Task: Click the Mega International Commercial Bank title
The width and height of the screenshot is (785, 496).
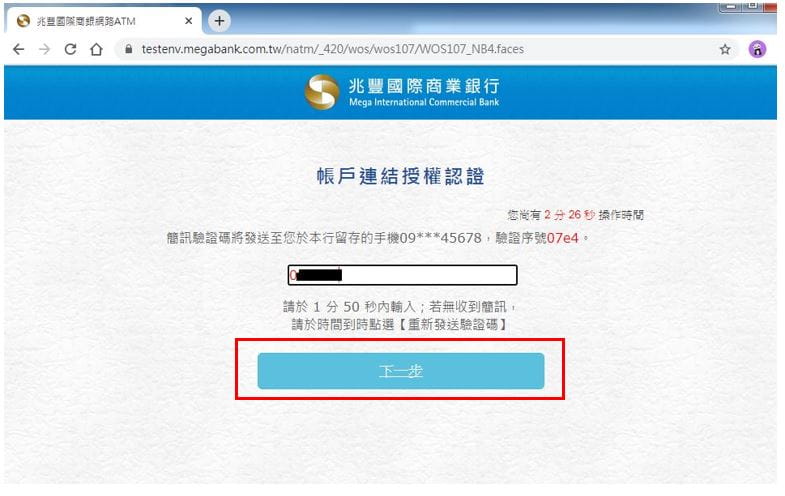Action: point(424,102)
